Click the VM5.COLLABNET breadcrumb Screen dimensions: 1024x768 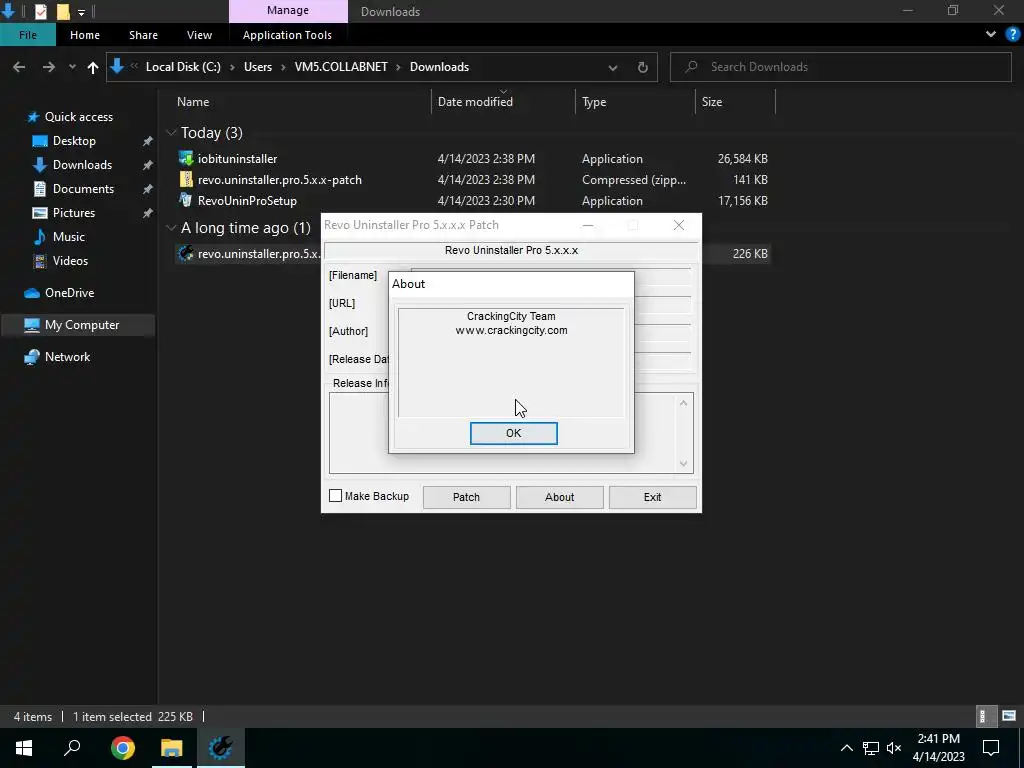click(x=341, y=67)
